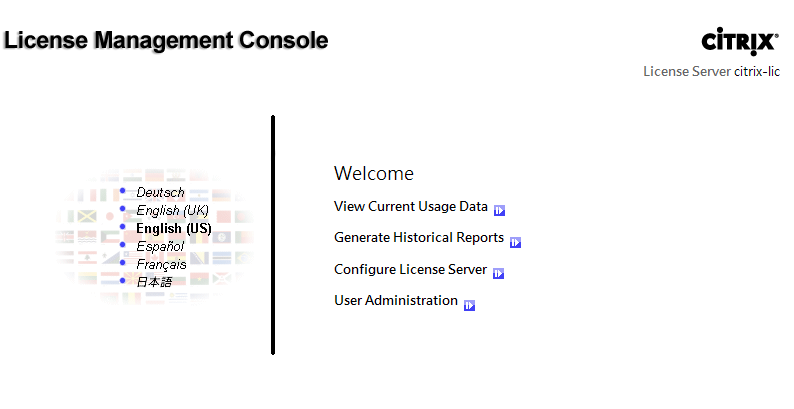This screenshot has height=409, width=794.
Task: Click the Welcome heading
Action: (x=374, y=174)
